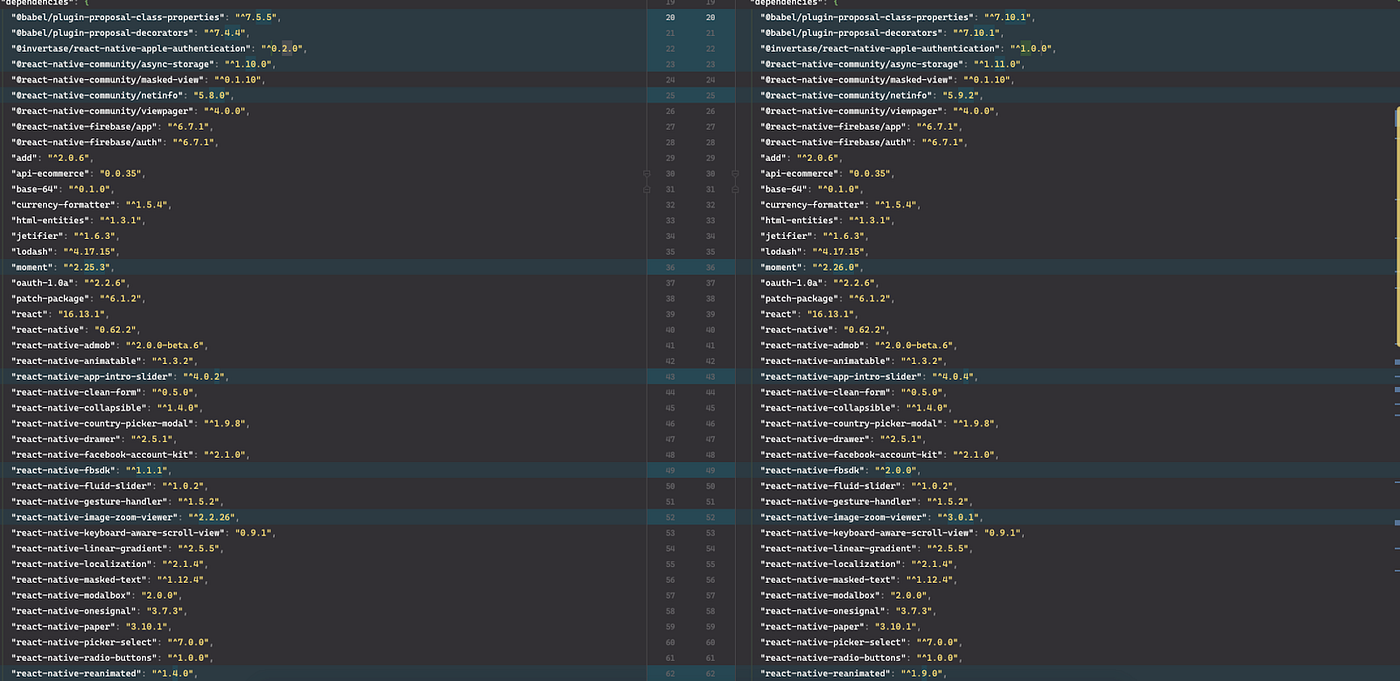The width and height of the screenshot is (1400, 681).
Task: Click the right pane's line number 25
Action: tap(710, 95)
